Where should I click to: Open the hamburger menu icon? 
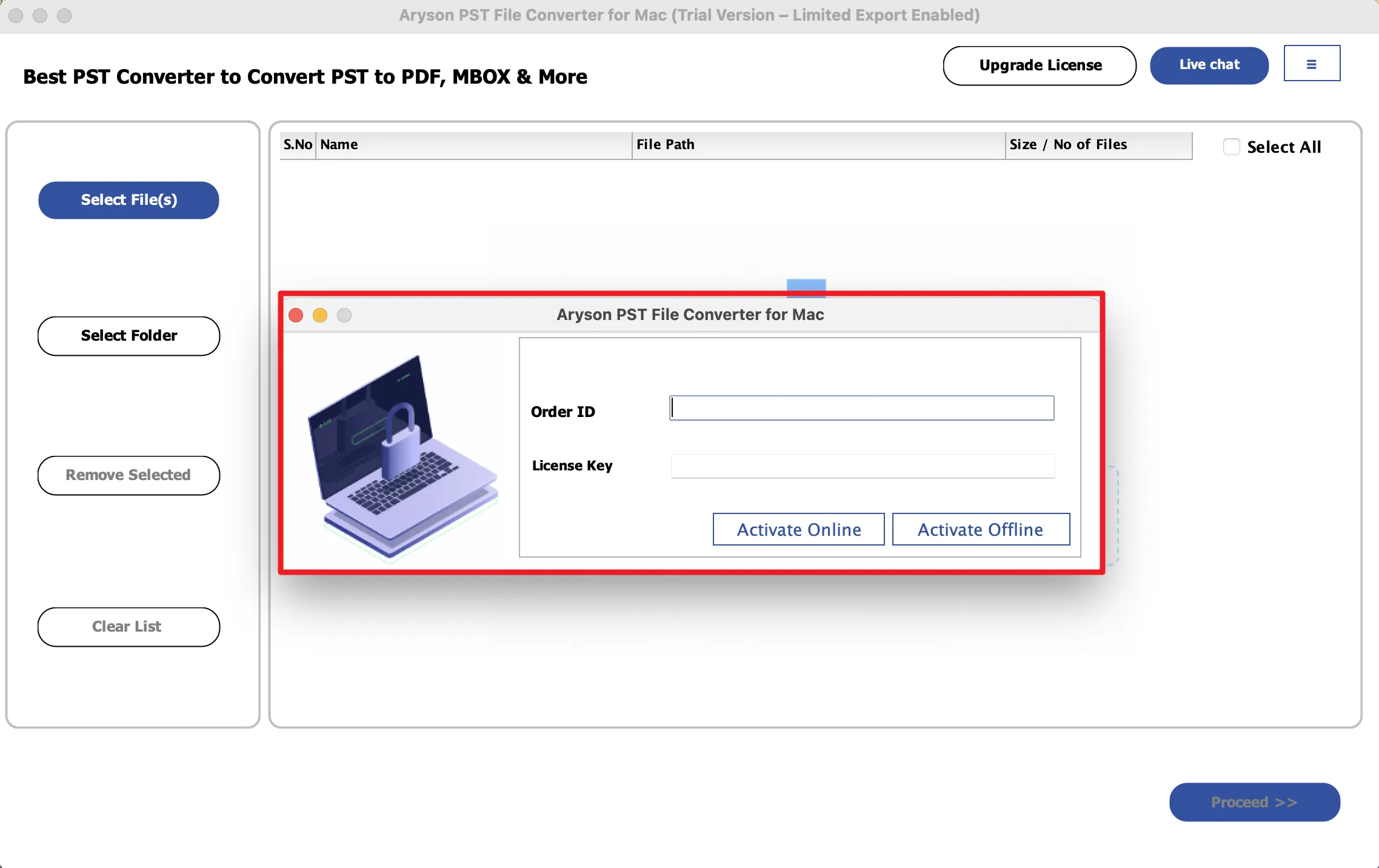point(1312,63)
